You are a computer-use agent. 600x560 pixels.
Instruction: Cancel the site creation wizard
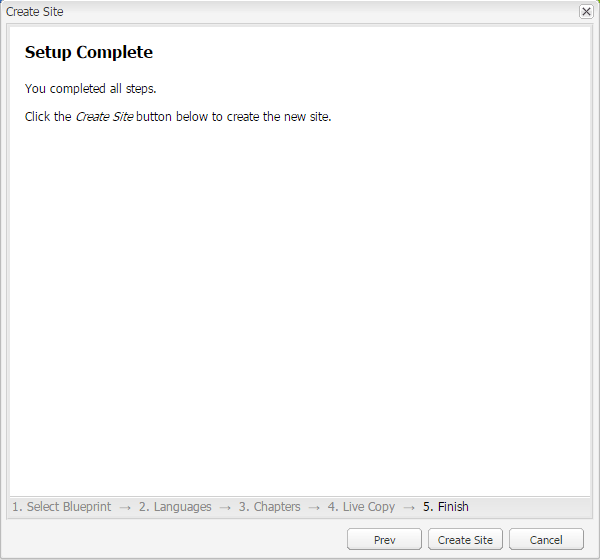click(546, 540)
